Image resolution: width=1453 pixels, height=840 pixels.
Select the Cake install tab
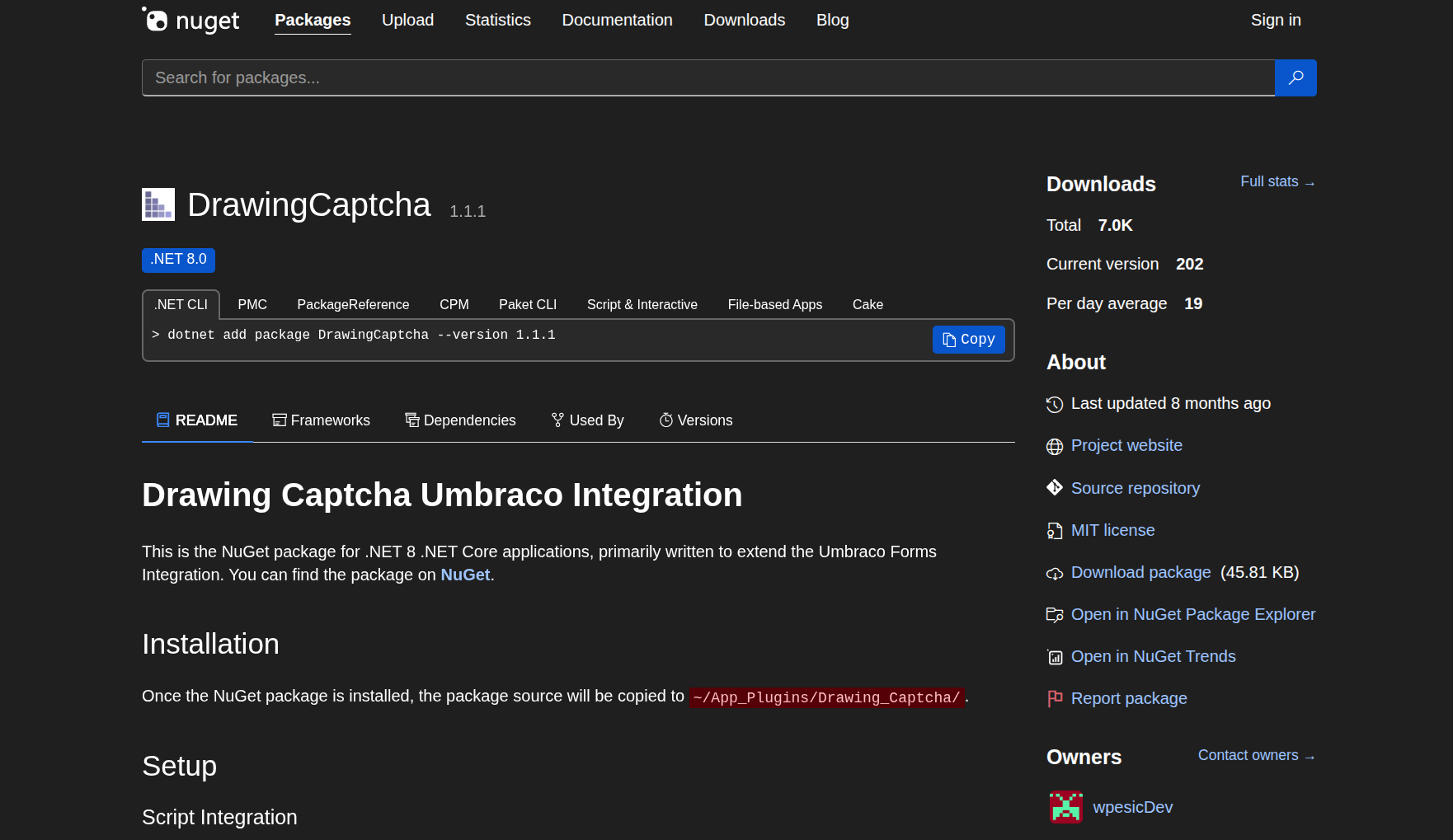click(868, 304)
